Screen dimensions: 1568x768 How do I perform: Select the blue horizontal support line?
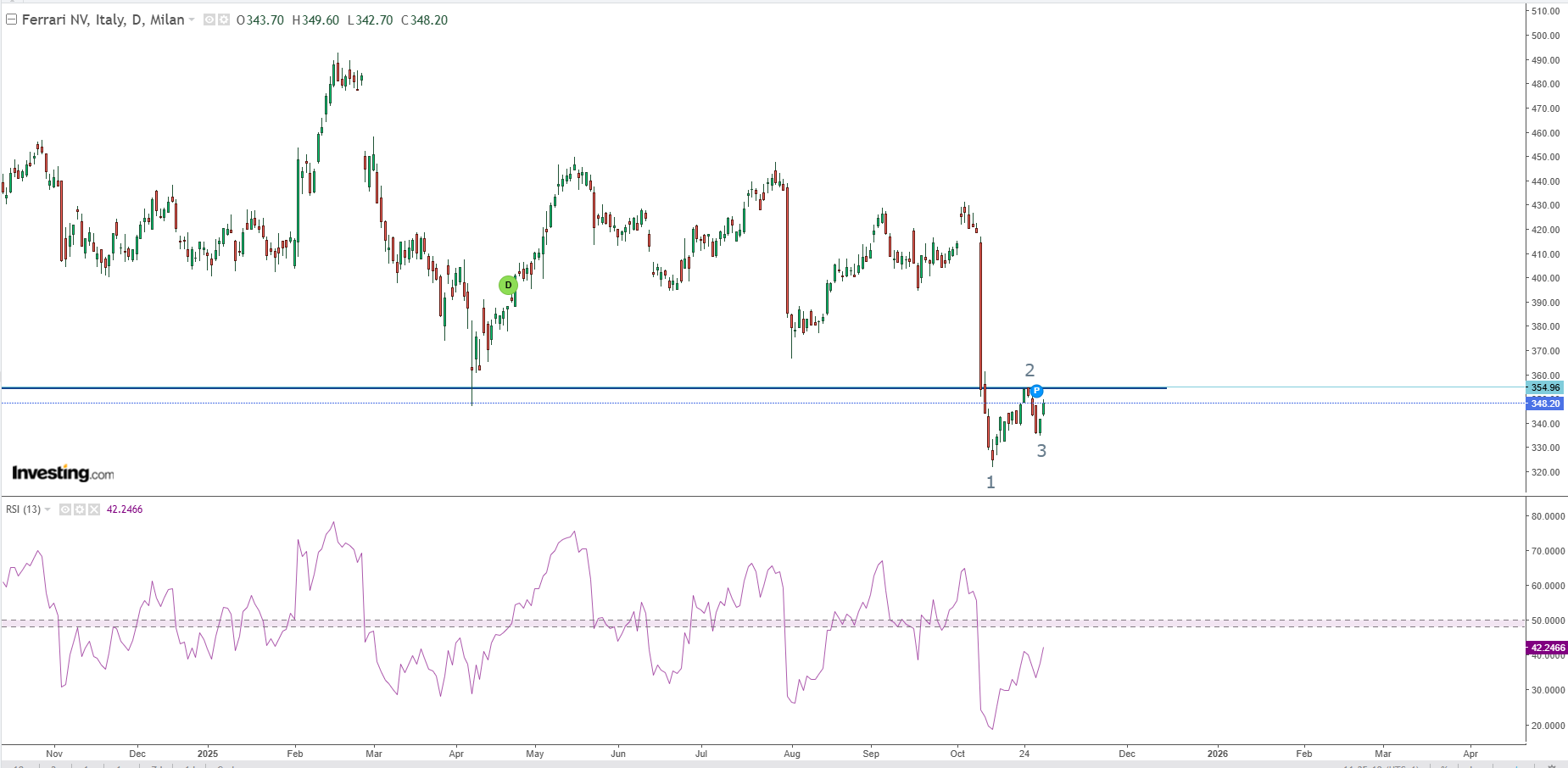click(x=678, y=387)
